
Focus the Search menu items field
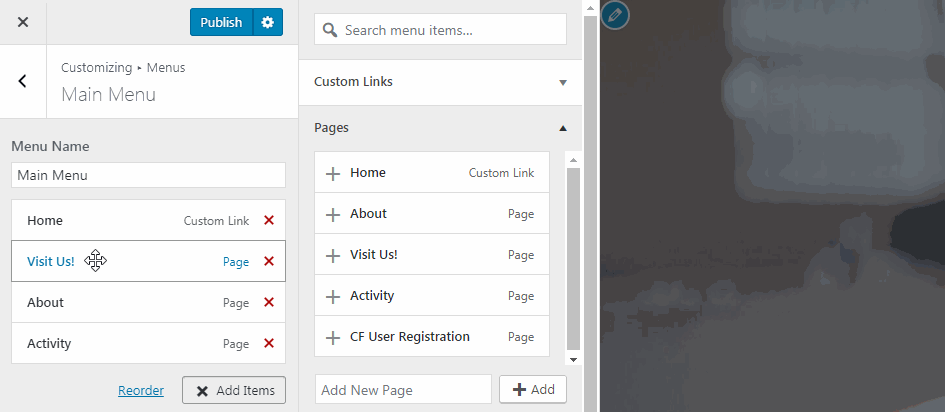tap(450, 30)
